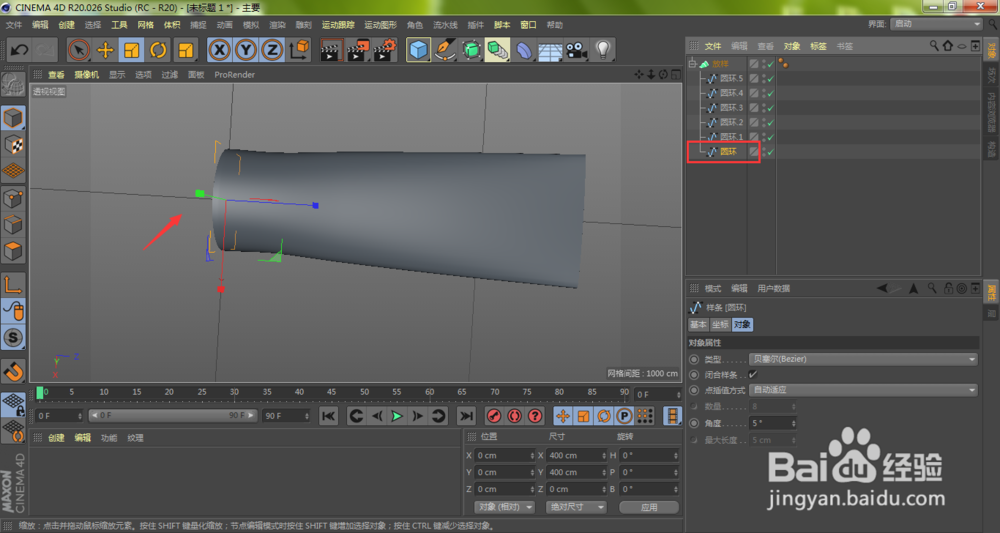Activate Make Editable cube in left toolbar
This screenshot has height=533, width=1000.
click(13, 119)
